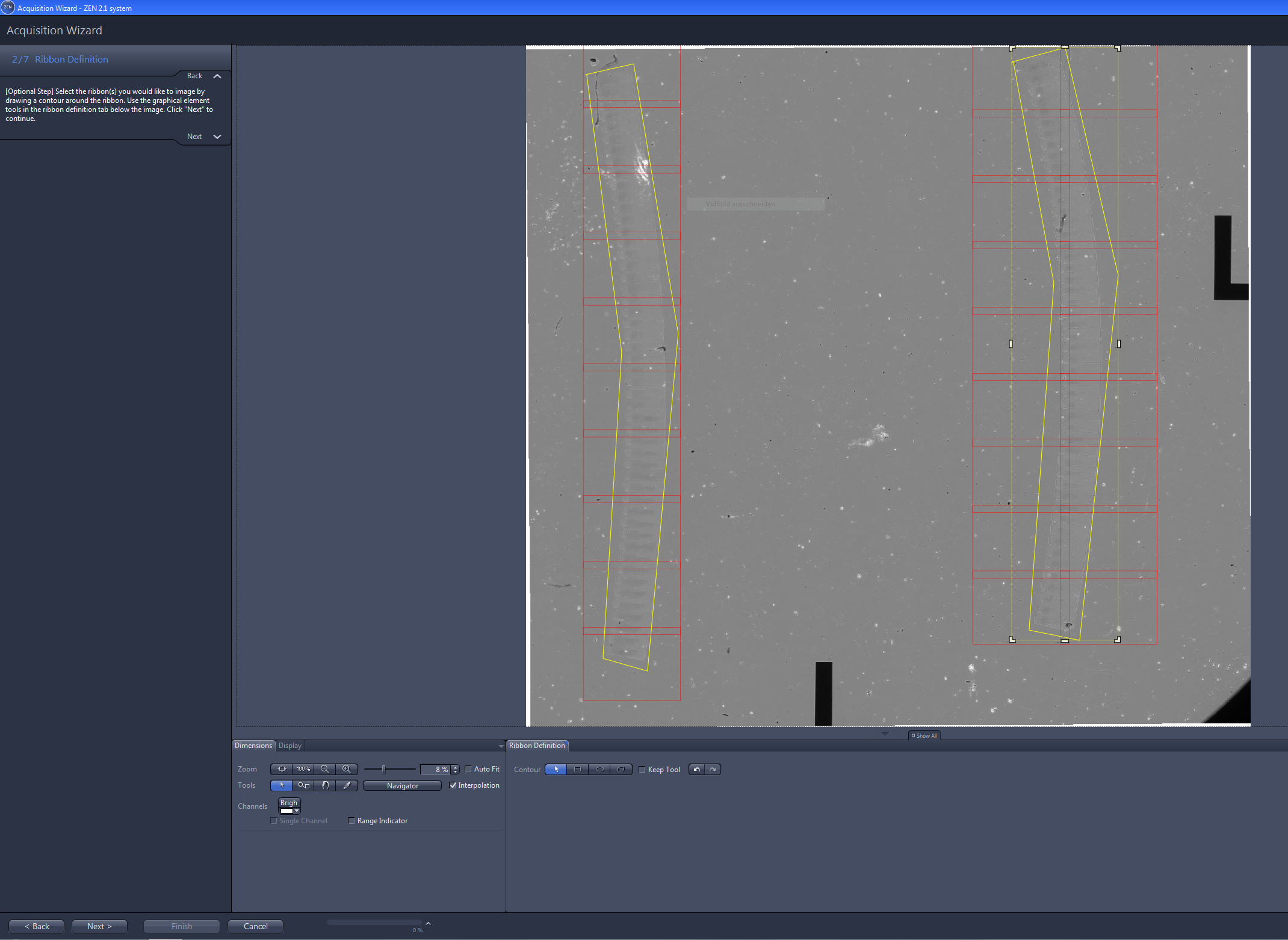Choose the rectangle contour tool

tap(577, 769)
